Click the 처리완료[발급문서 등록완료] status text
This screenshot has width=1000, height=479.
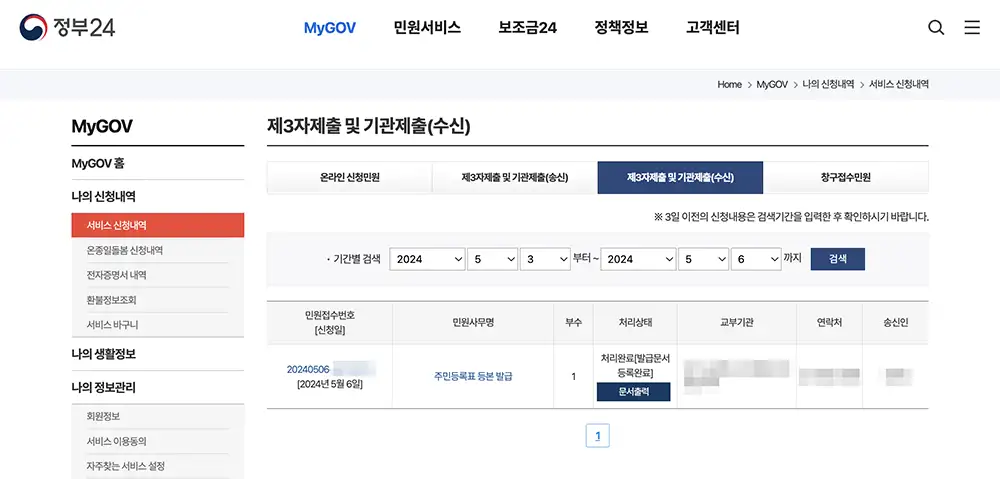coord(635,365)
